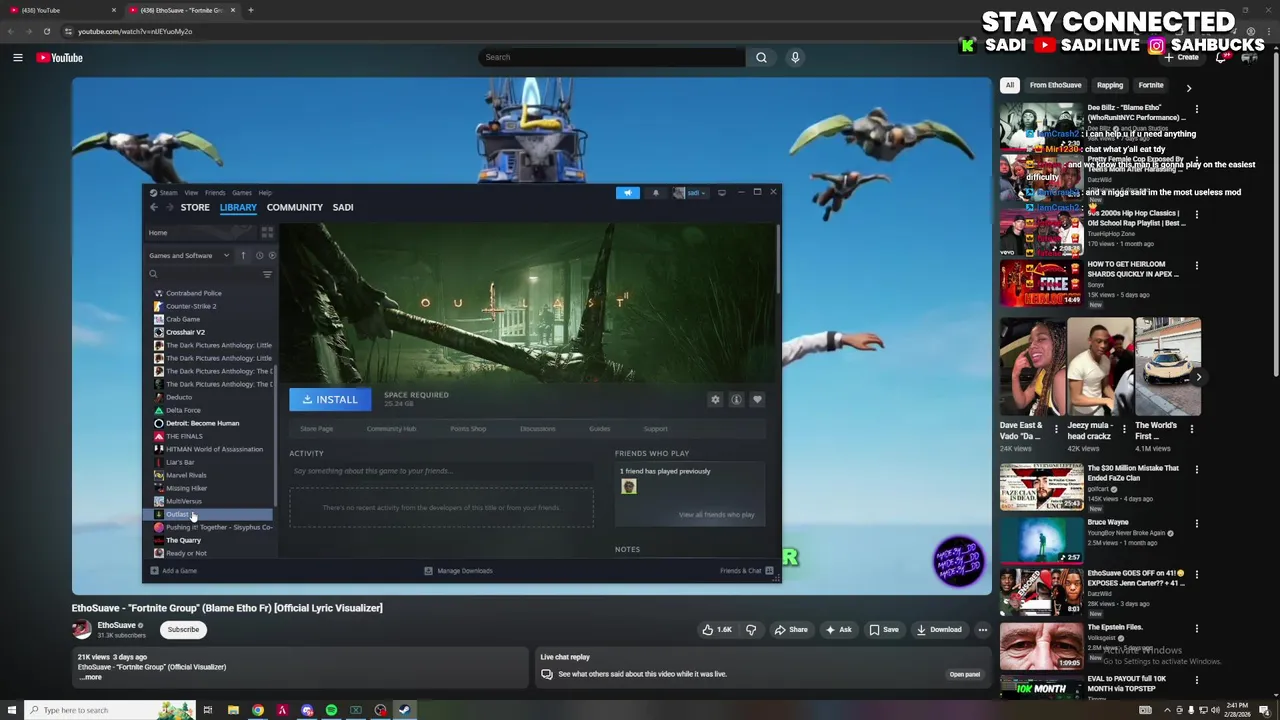Open the Bruce Wayne video thumbnail
The height and width of the screenshot is (720, 1280).
1040,541
